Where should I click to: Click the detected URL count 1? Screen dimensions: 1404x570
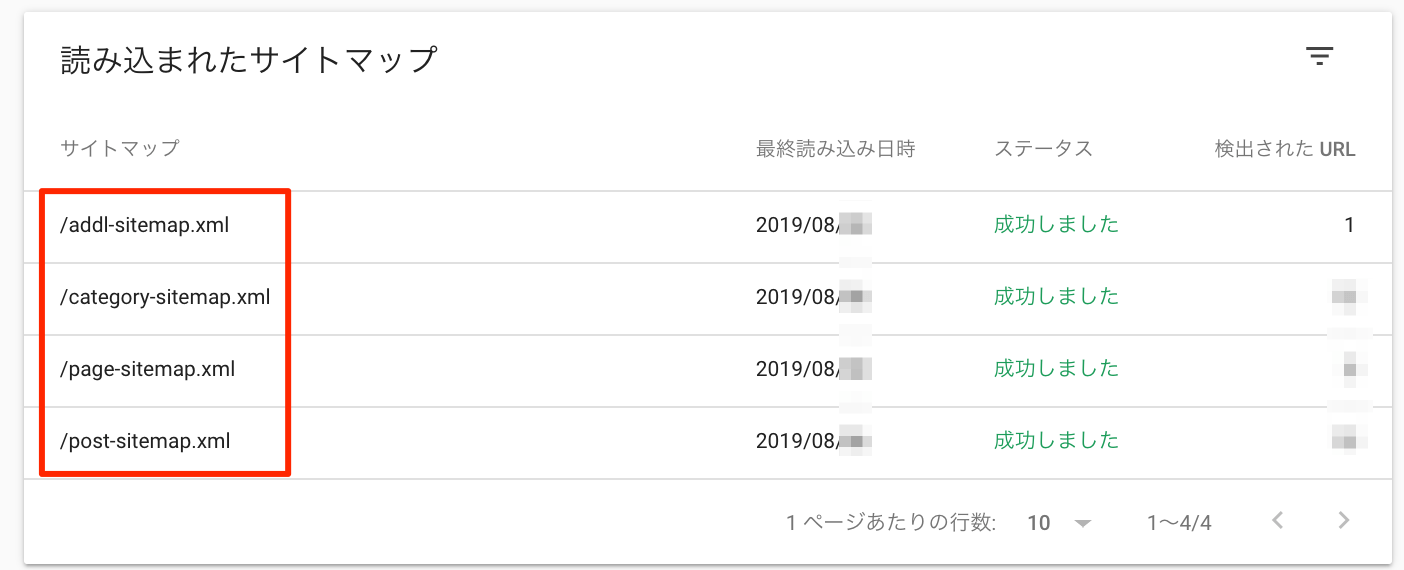(x=1349, y=225)
